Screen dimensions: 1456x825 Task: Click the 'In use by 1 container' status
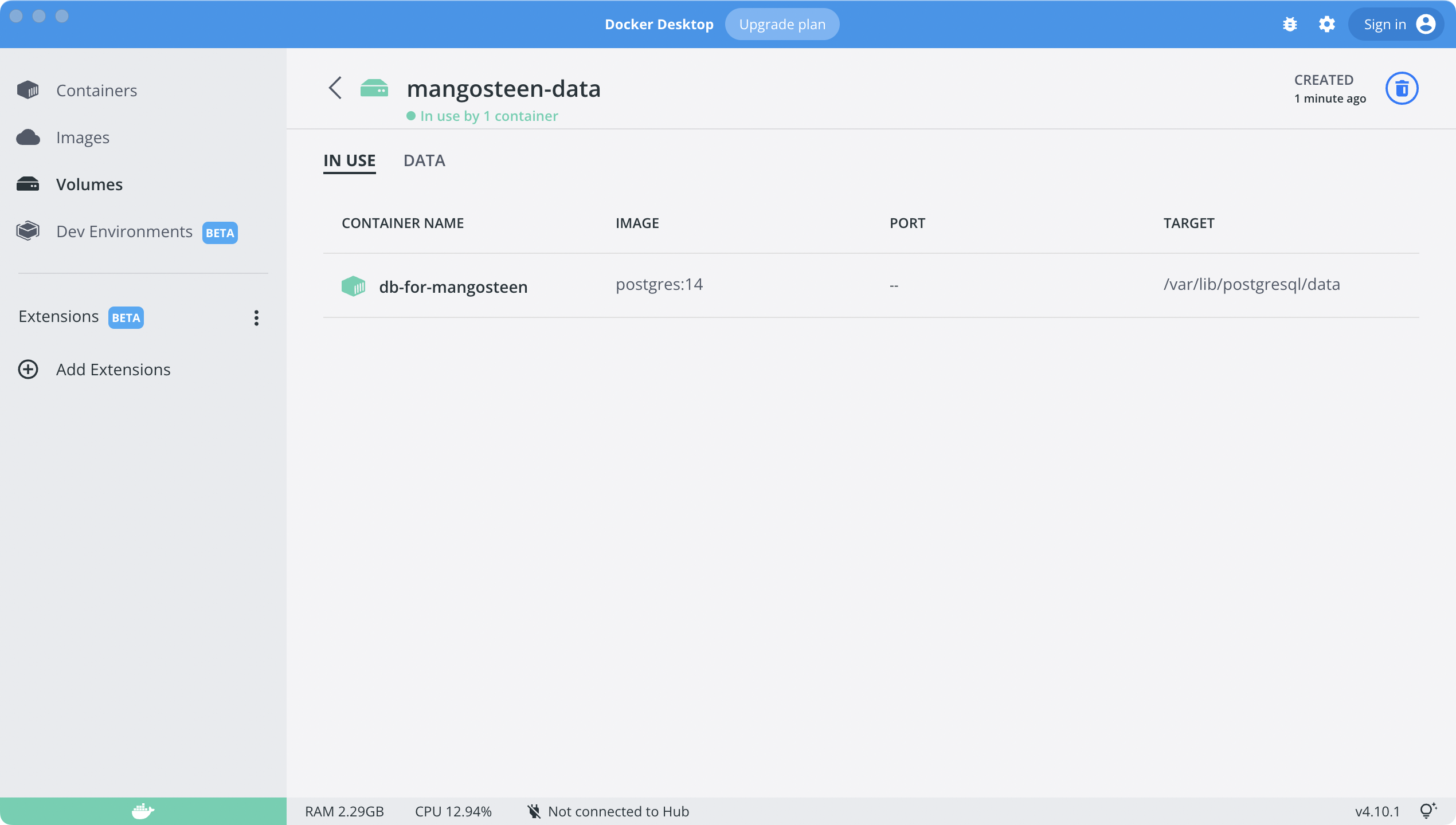point(482,116)
